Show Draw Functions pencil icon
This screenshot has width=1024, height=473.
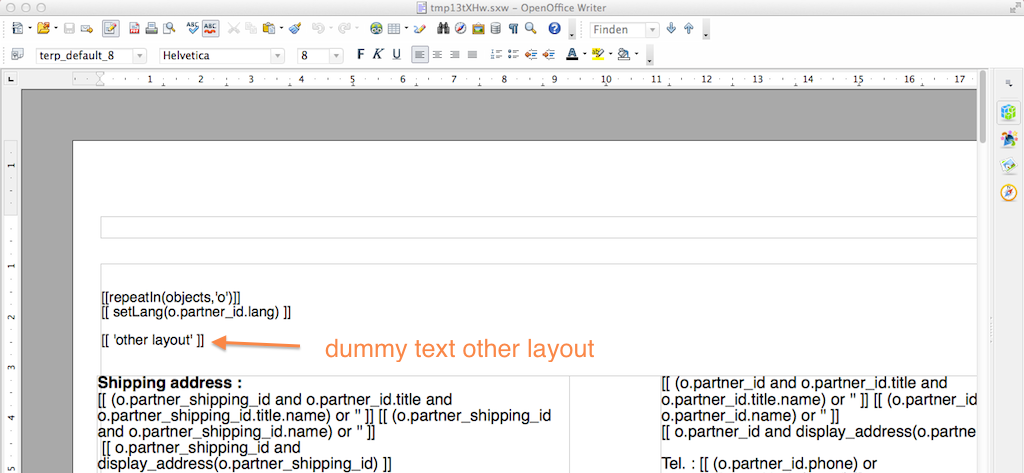(x=419, y=29)
